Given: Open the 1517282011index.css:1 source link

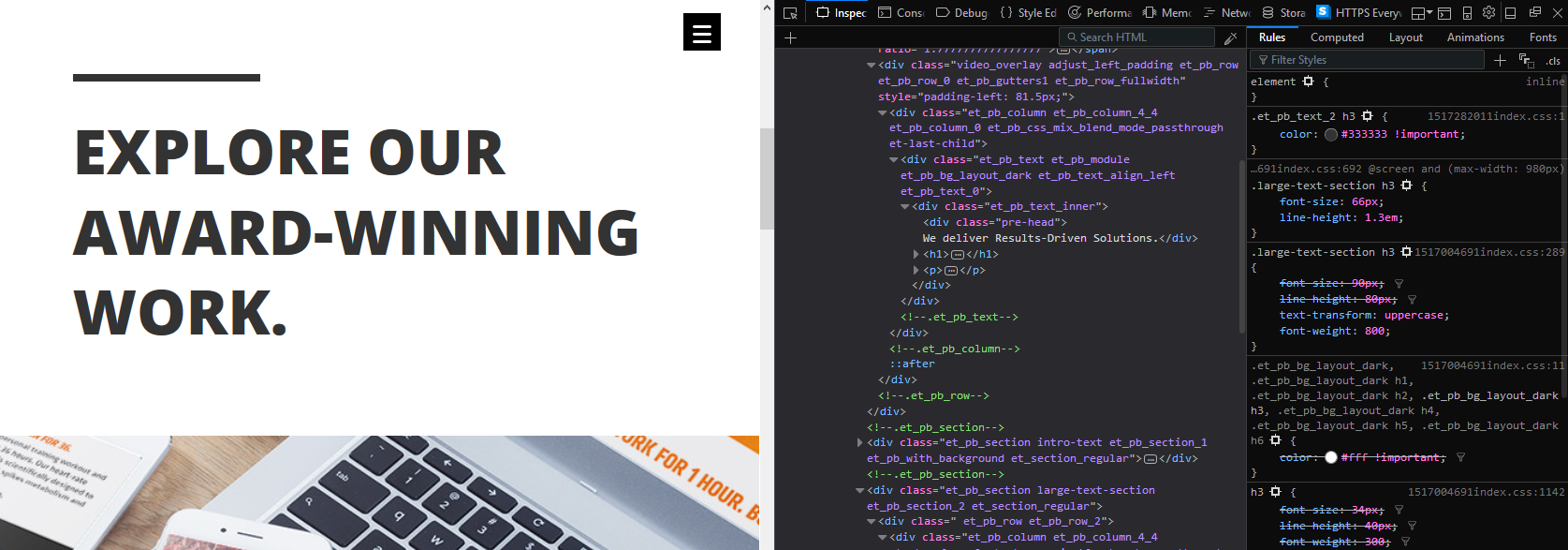Looking at the screenshot, I should tap(1495, 116).
